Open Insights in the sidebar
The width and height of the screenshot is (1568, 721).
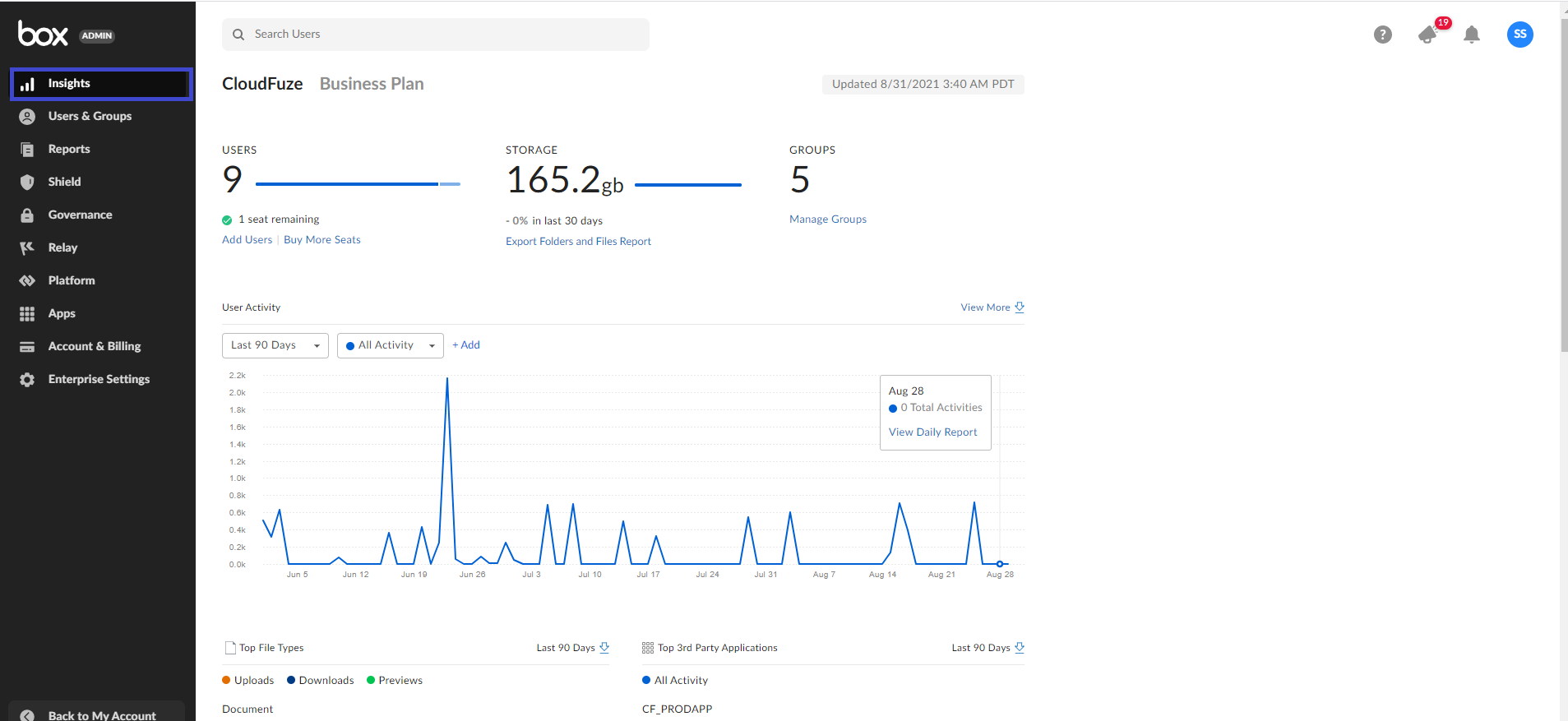click(x=101, y=84)
